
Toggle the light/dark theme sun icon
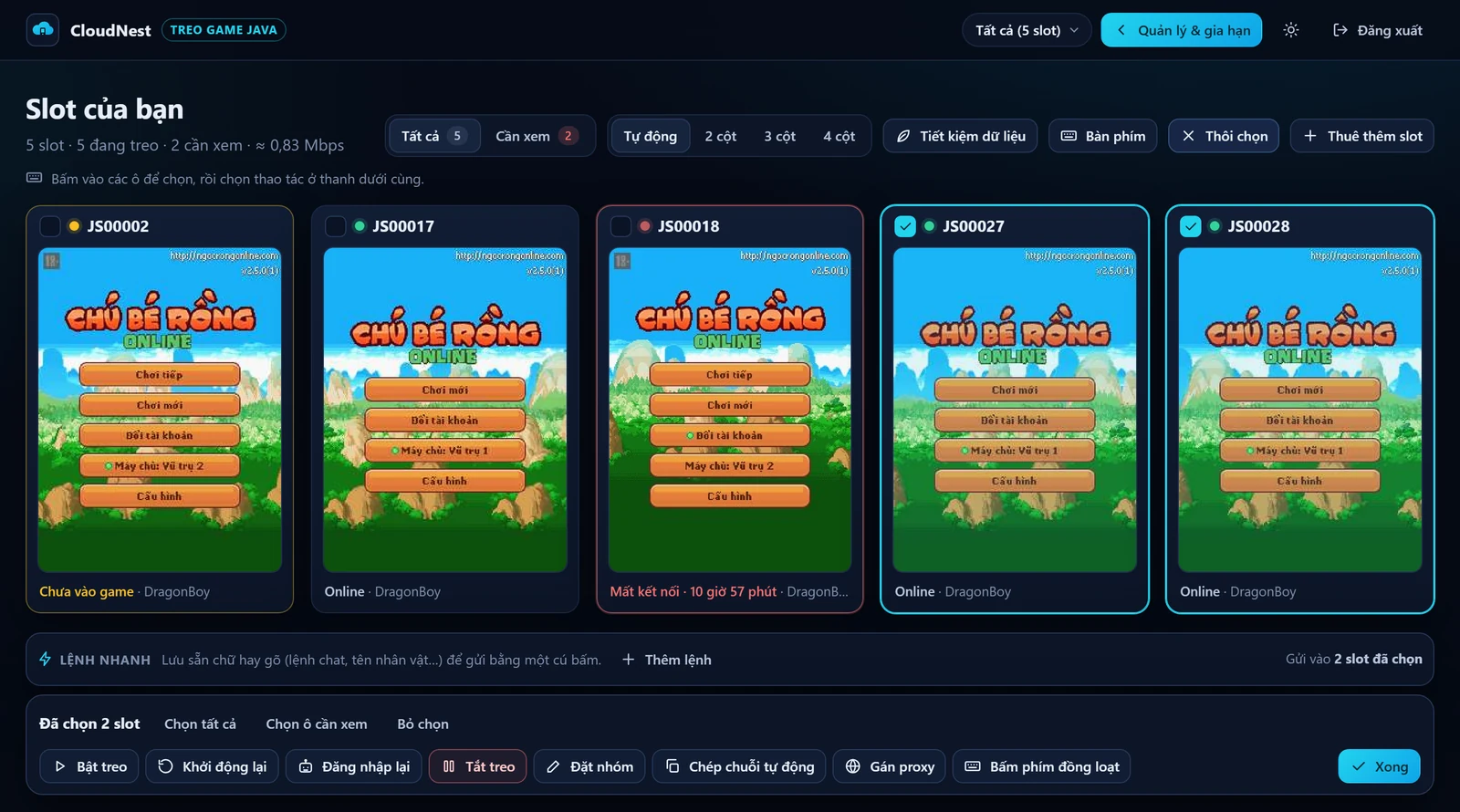click(x=1291, y=30)
